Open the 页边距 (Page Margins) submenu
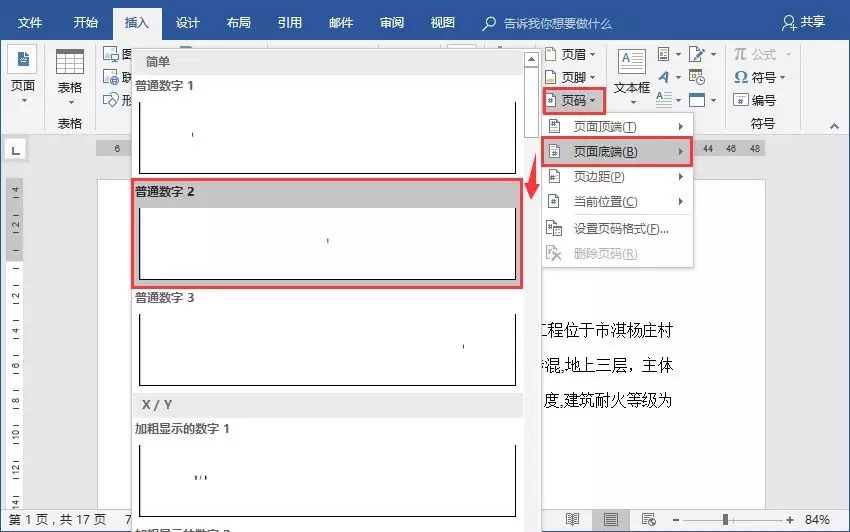This screenshot has height=532, width=850. tap(617, 176)
